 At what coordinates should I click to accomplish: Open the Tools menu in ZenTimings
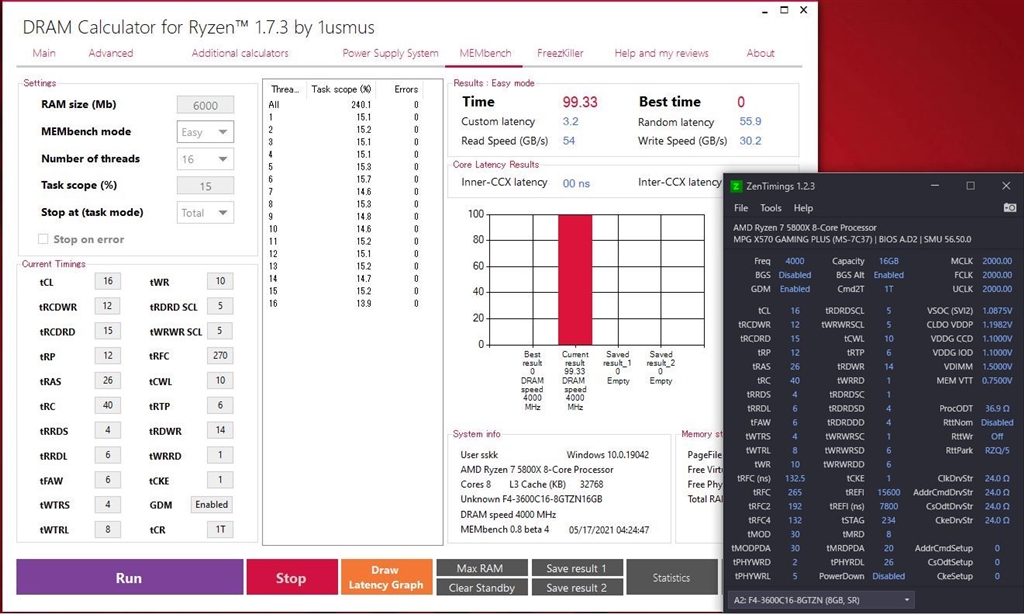[771, 208]
